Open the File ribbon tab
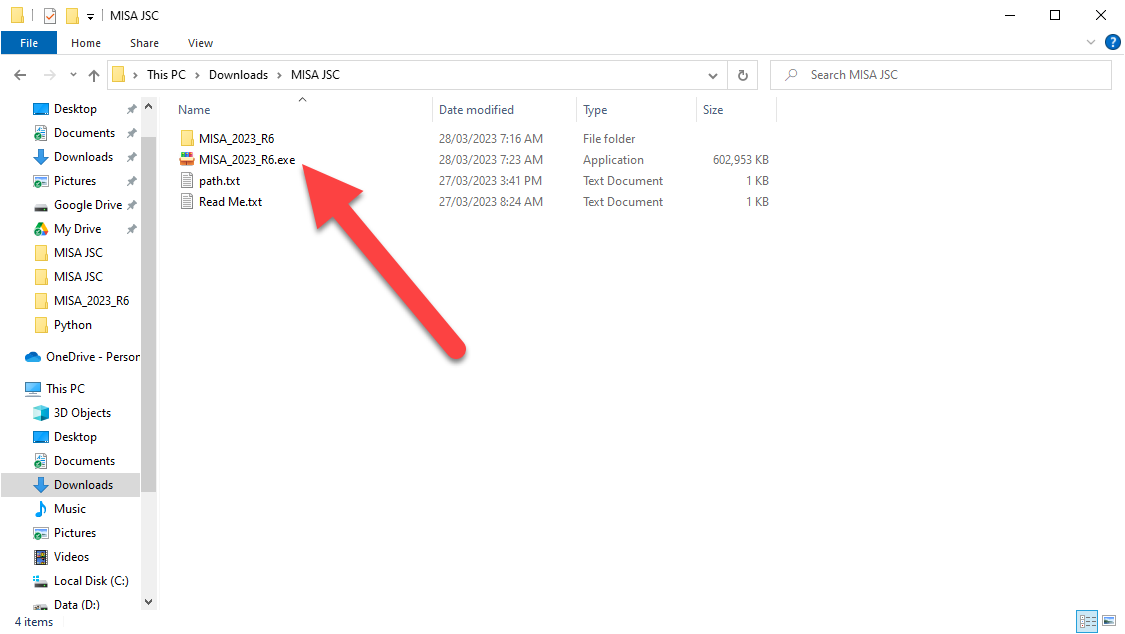This screenshot has width=1125, height=634. pyautogui.click(x=29, y=43)
